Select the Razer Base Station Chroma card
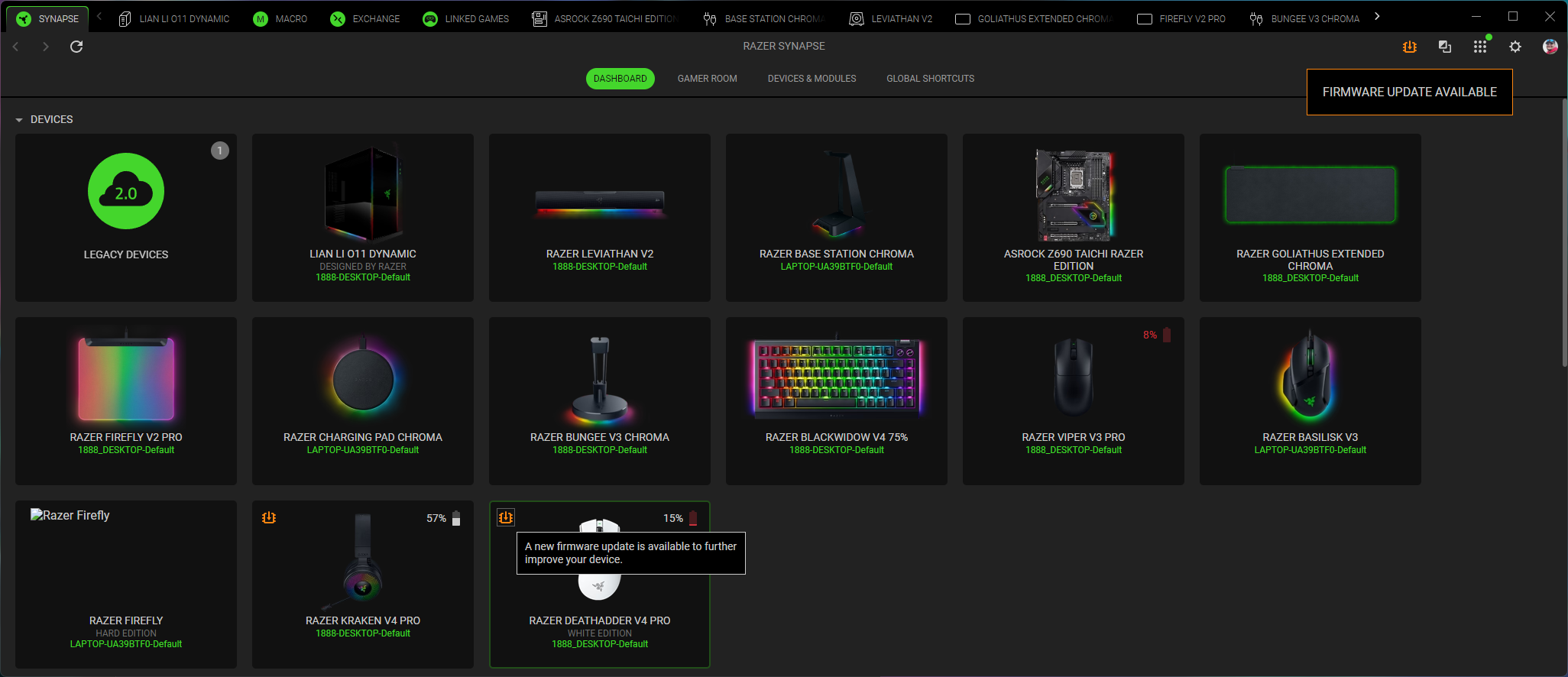Image resolution: width=1568 pixels, height=677 pixels. click(837, 218)
